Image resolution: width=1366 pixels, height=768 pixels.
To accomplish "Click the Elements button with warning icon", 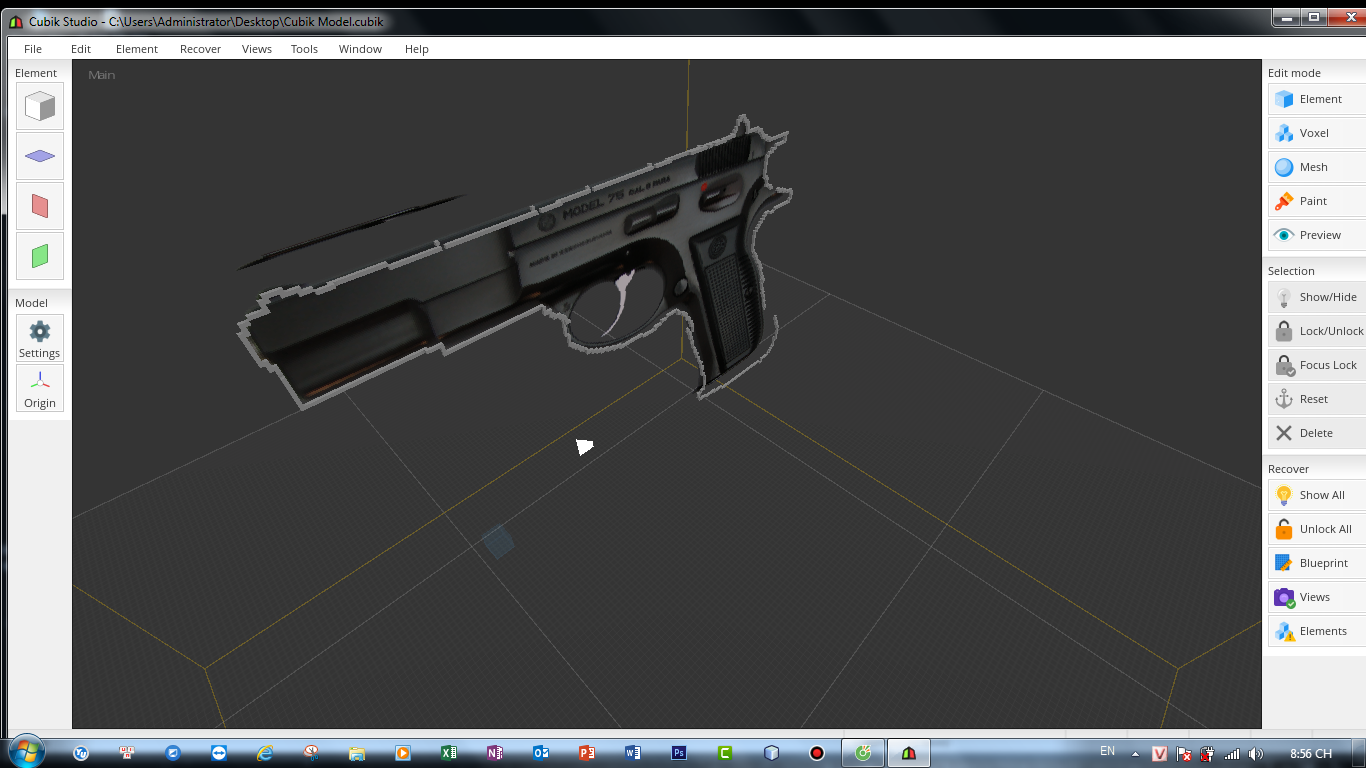I will pyautogui.click(x=1317, y=631).
